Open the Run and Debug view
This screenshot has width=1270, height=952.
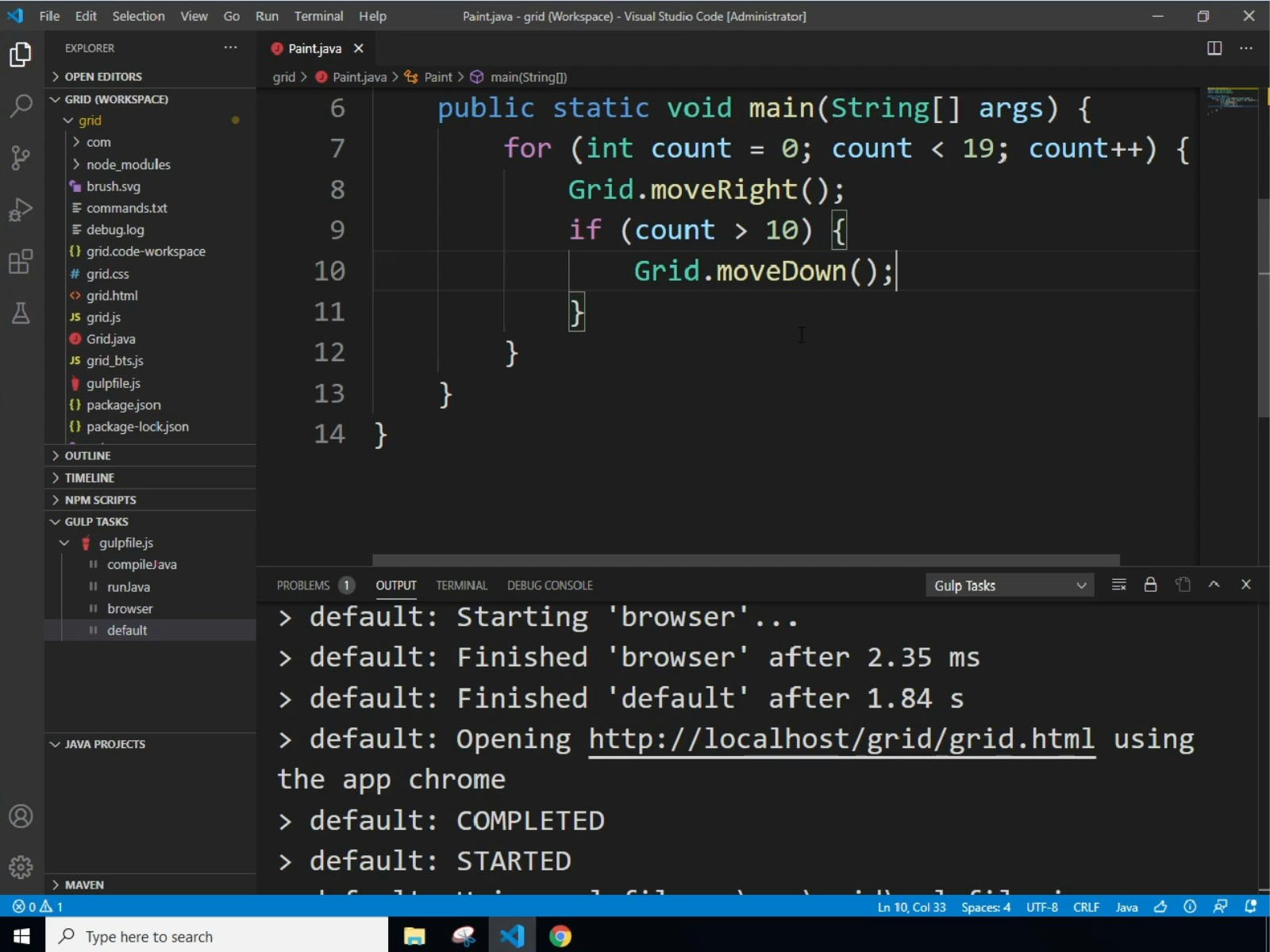[x=21, y=209]
